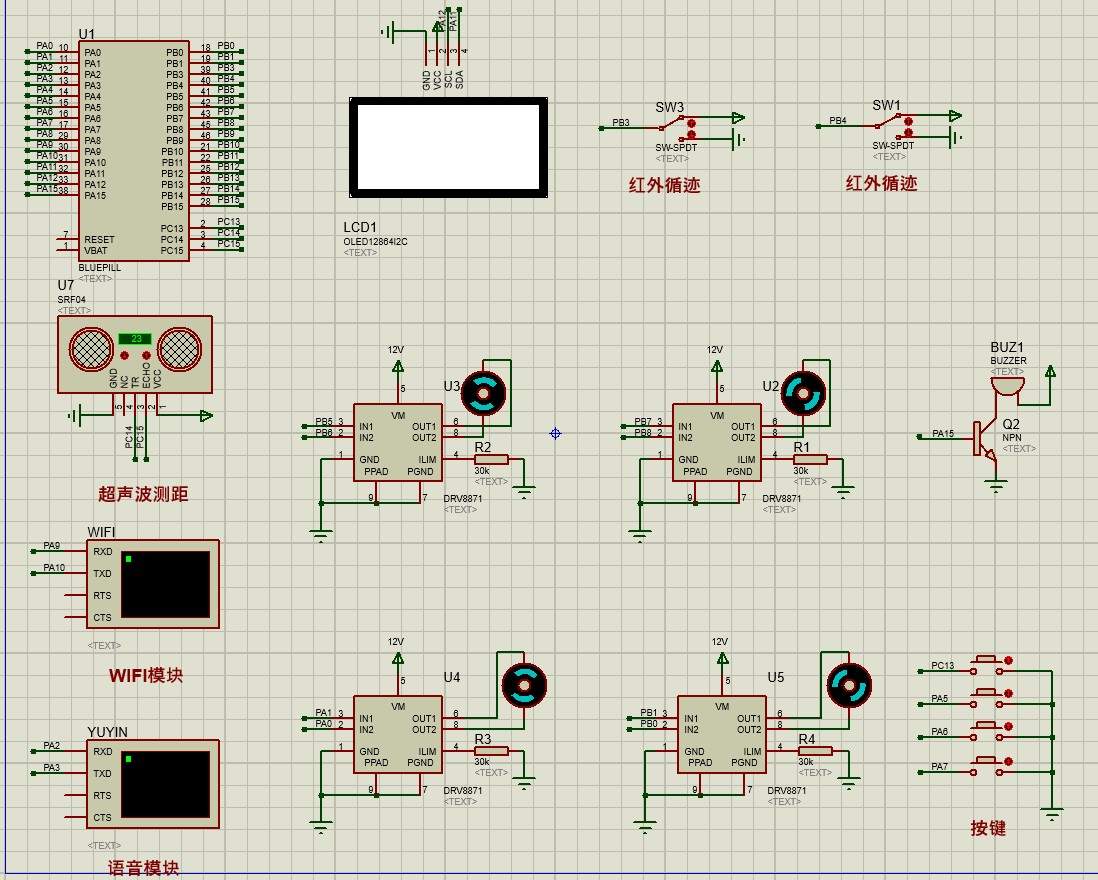
Task: Select the R2 30k resistor
Action: [x=492, y=459]
